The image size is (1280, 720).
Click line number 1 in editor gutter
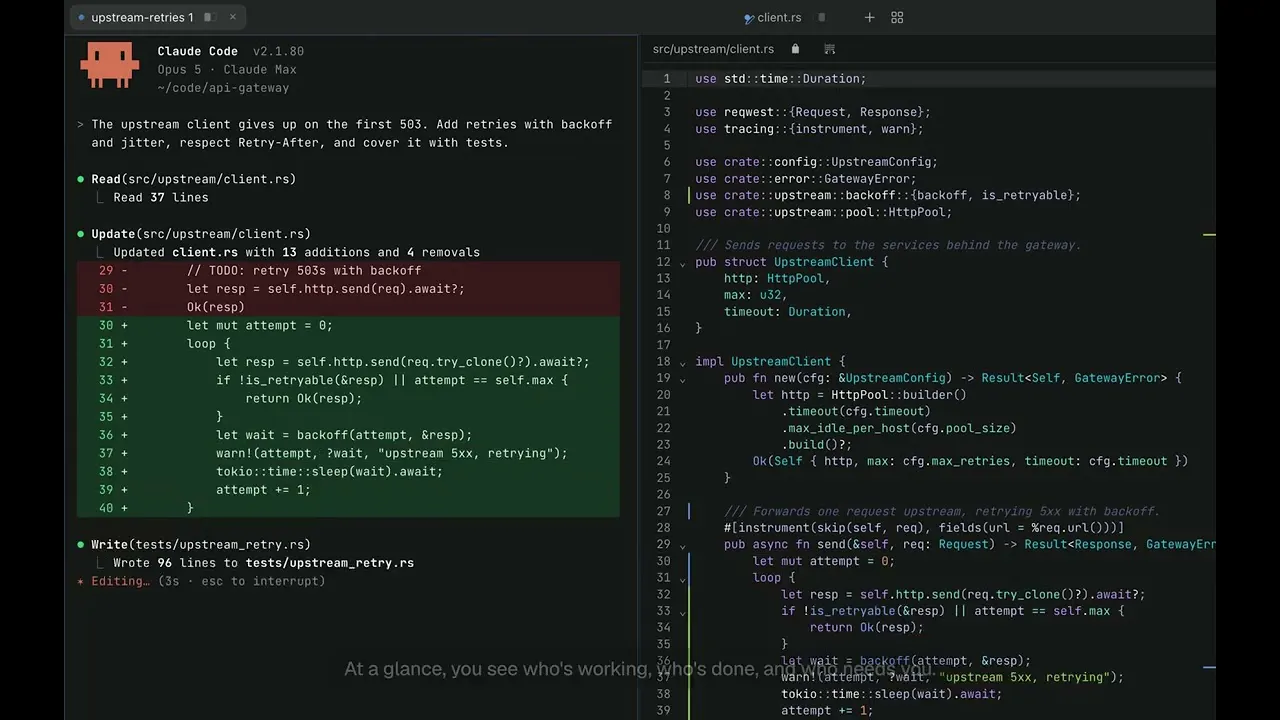tap(666, 79)
